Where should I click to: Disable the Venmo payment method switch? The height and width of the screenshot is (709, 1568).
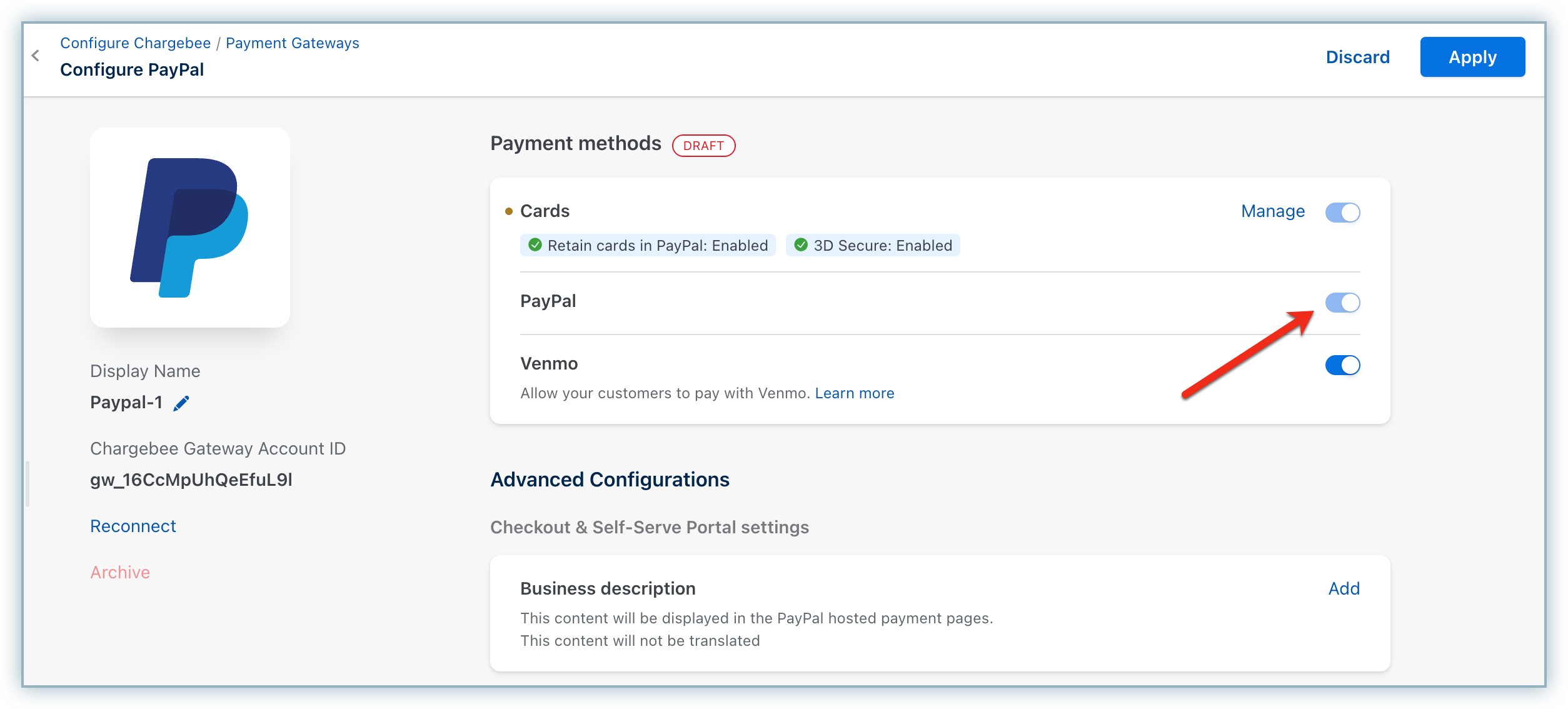(x=1342, y=365)
